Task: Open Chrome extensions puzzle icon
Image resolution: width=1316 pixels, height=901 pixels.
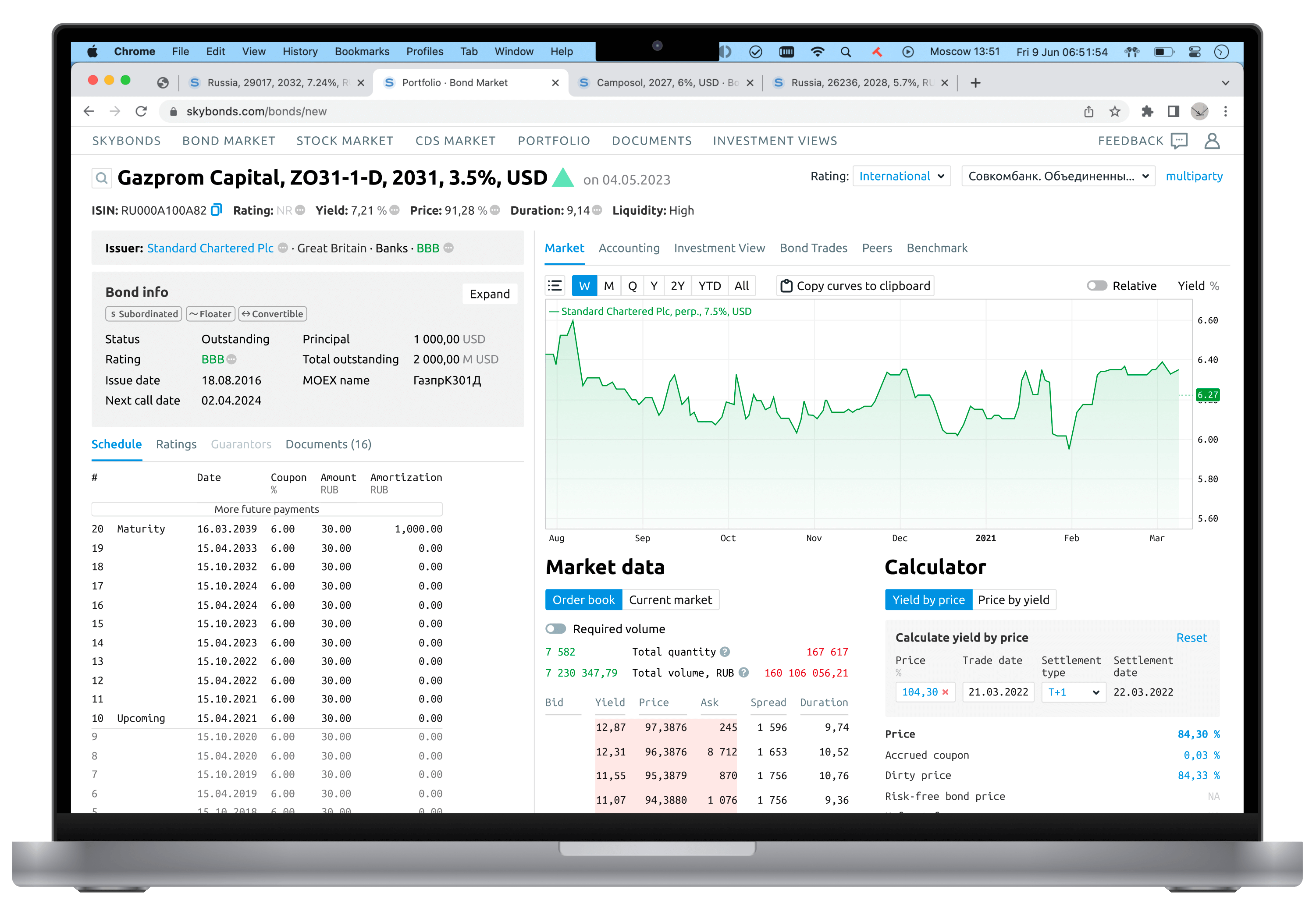Action: pyautogui.click(x=1147, y=111)
